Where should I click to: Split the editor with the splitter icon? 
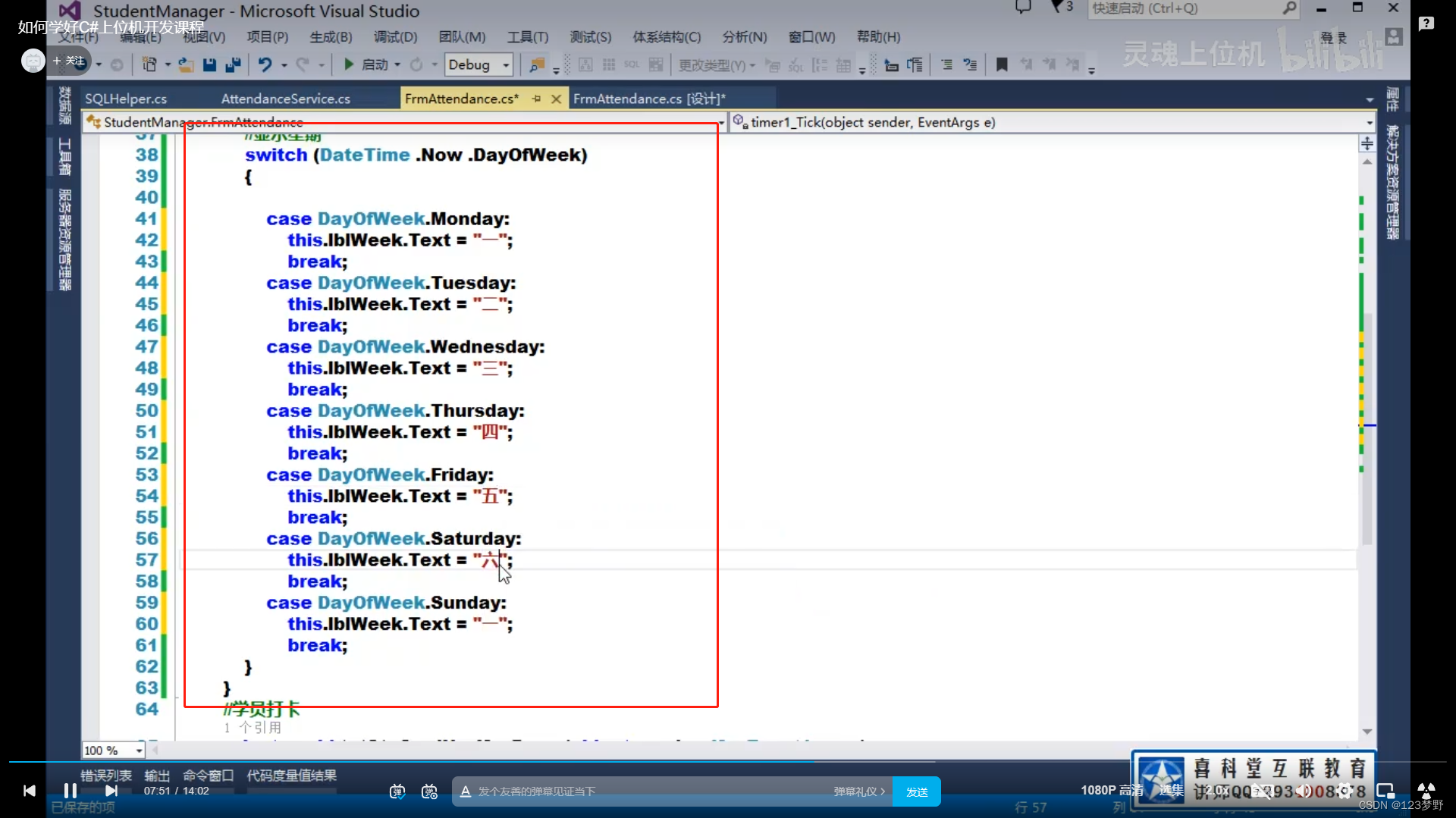click(1367, 143)
